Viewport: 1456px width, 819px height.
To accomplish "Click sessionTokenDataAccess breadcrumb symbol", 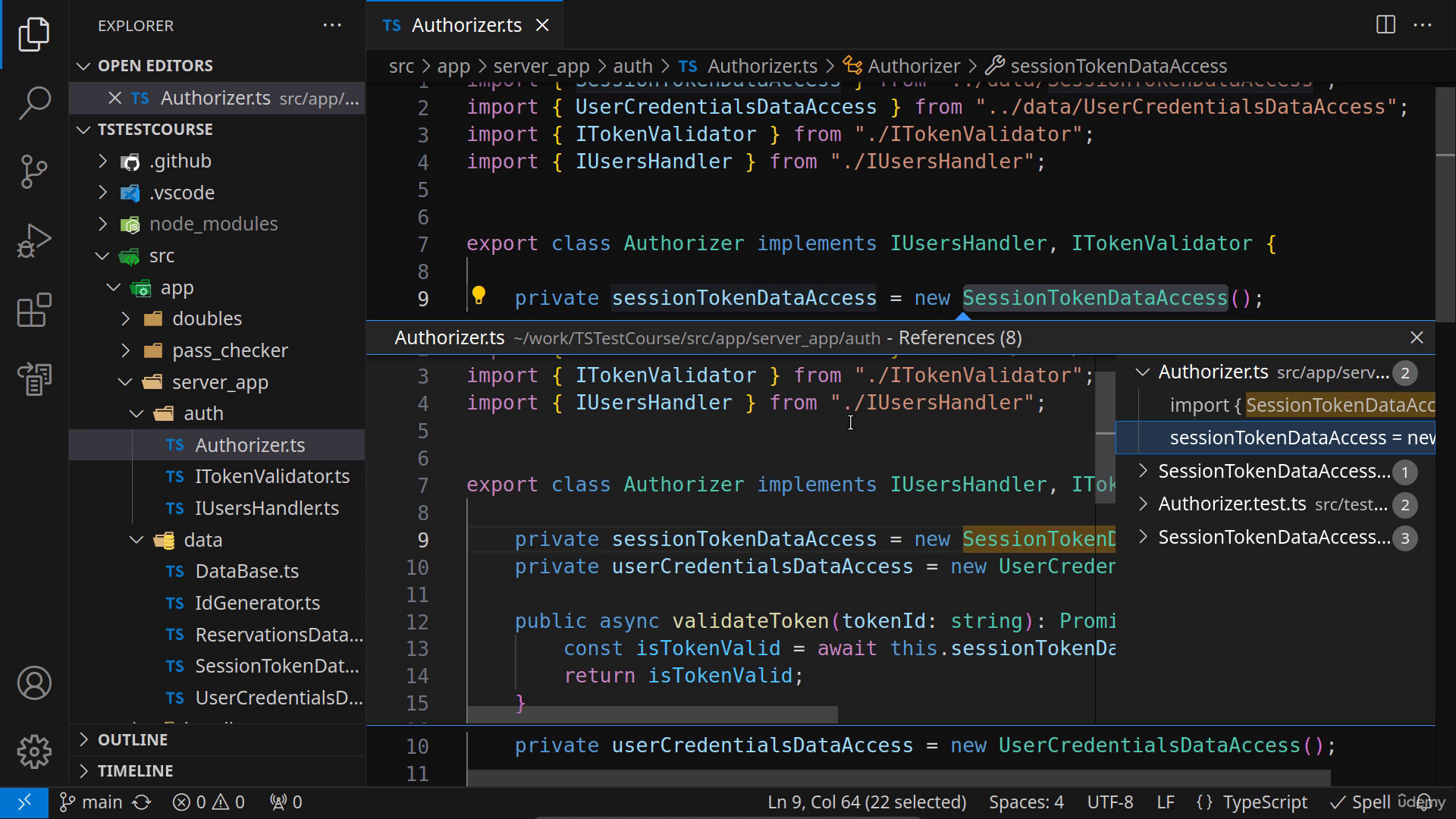I will click(x=1118, y=66).
